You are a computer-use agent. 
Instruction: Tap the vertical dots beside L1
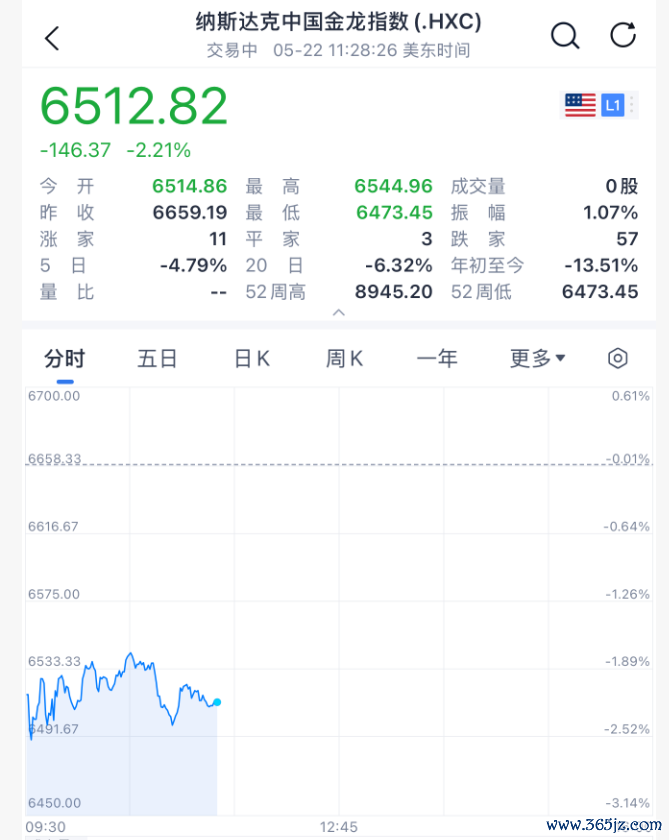pos(632,104)
